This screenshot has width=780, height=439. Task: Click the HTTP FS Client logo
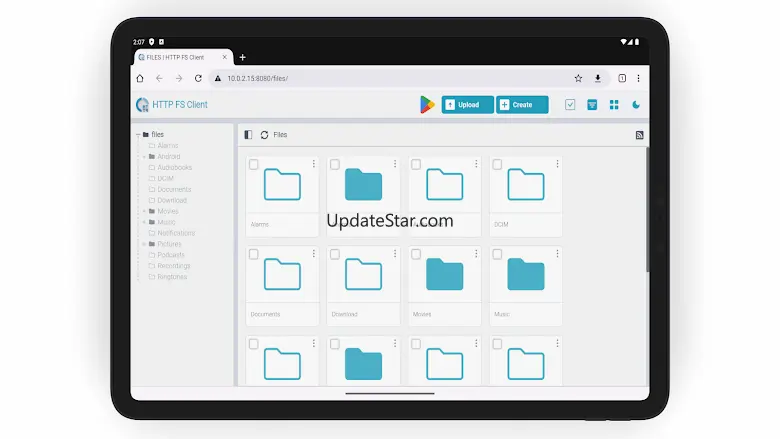(142, 104)
